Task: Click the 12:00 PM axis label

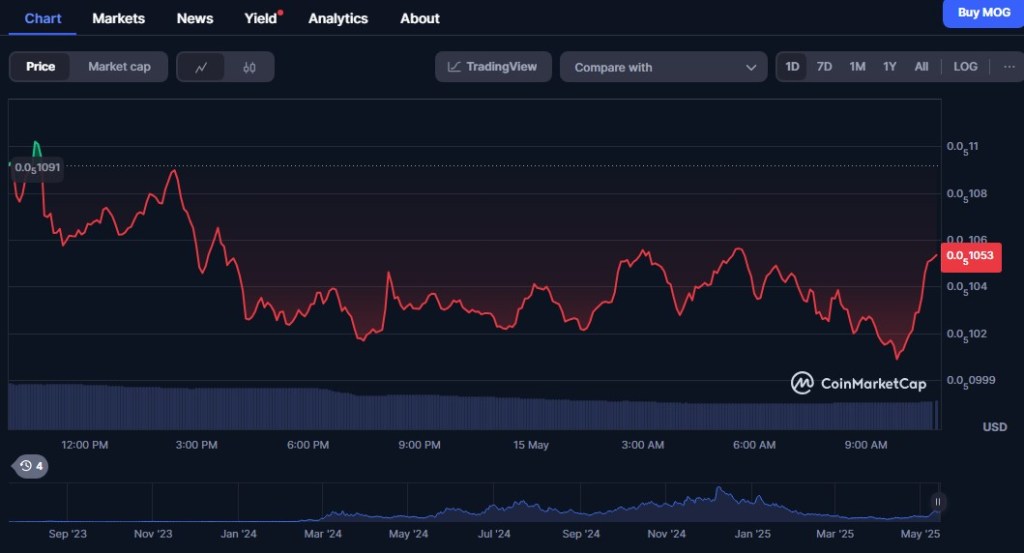Action: point(85,445)
